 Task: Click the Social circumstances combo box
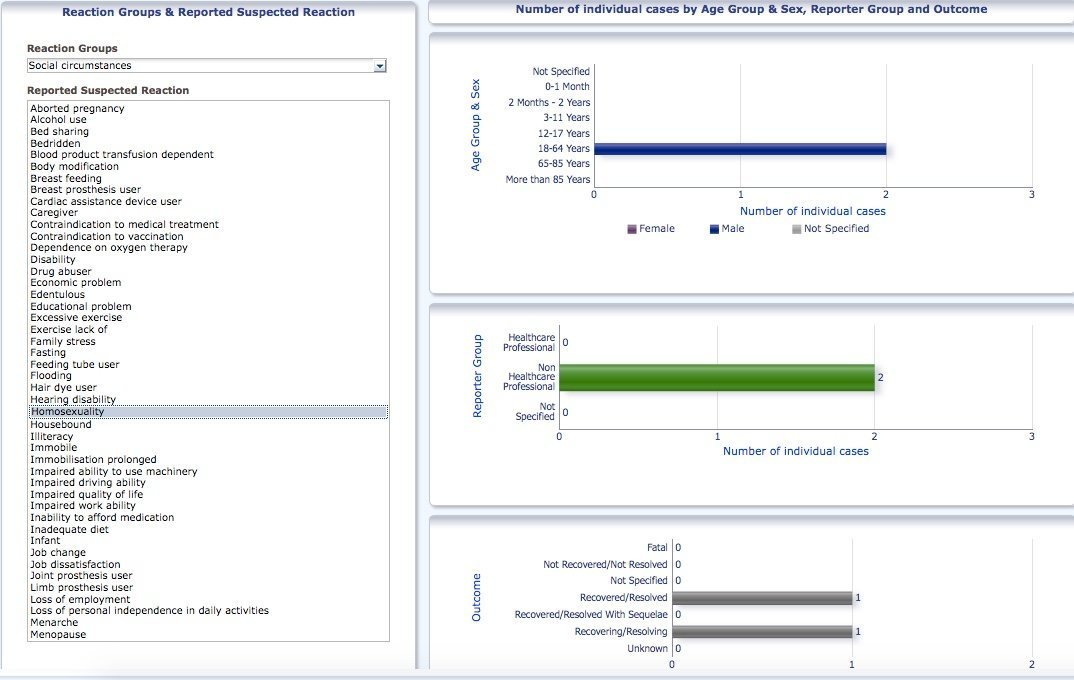[x=200, y=66]
